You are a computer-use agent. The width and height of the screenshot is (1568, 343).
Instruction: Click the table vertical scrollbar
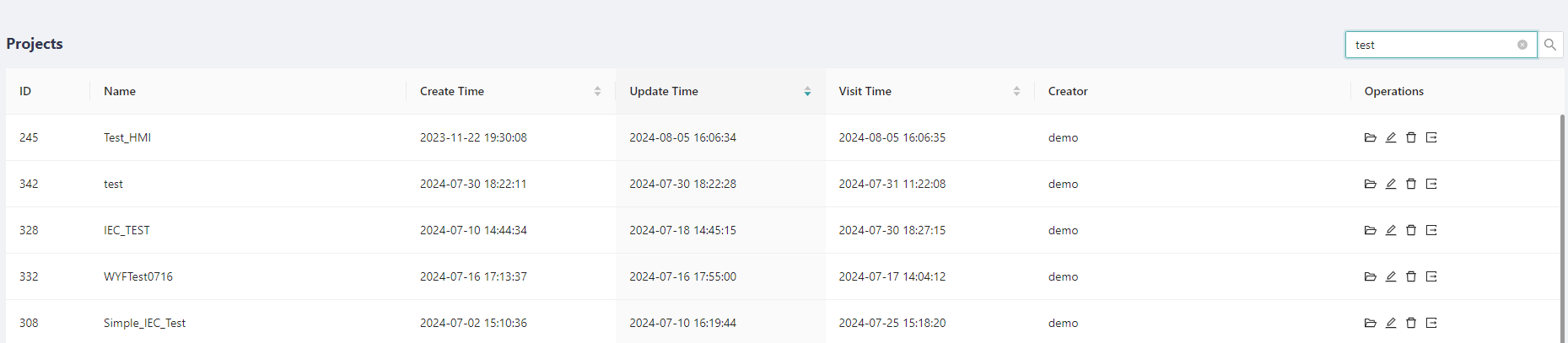click(1562, 228)
